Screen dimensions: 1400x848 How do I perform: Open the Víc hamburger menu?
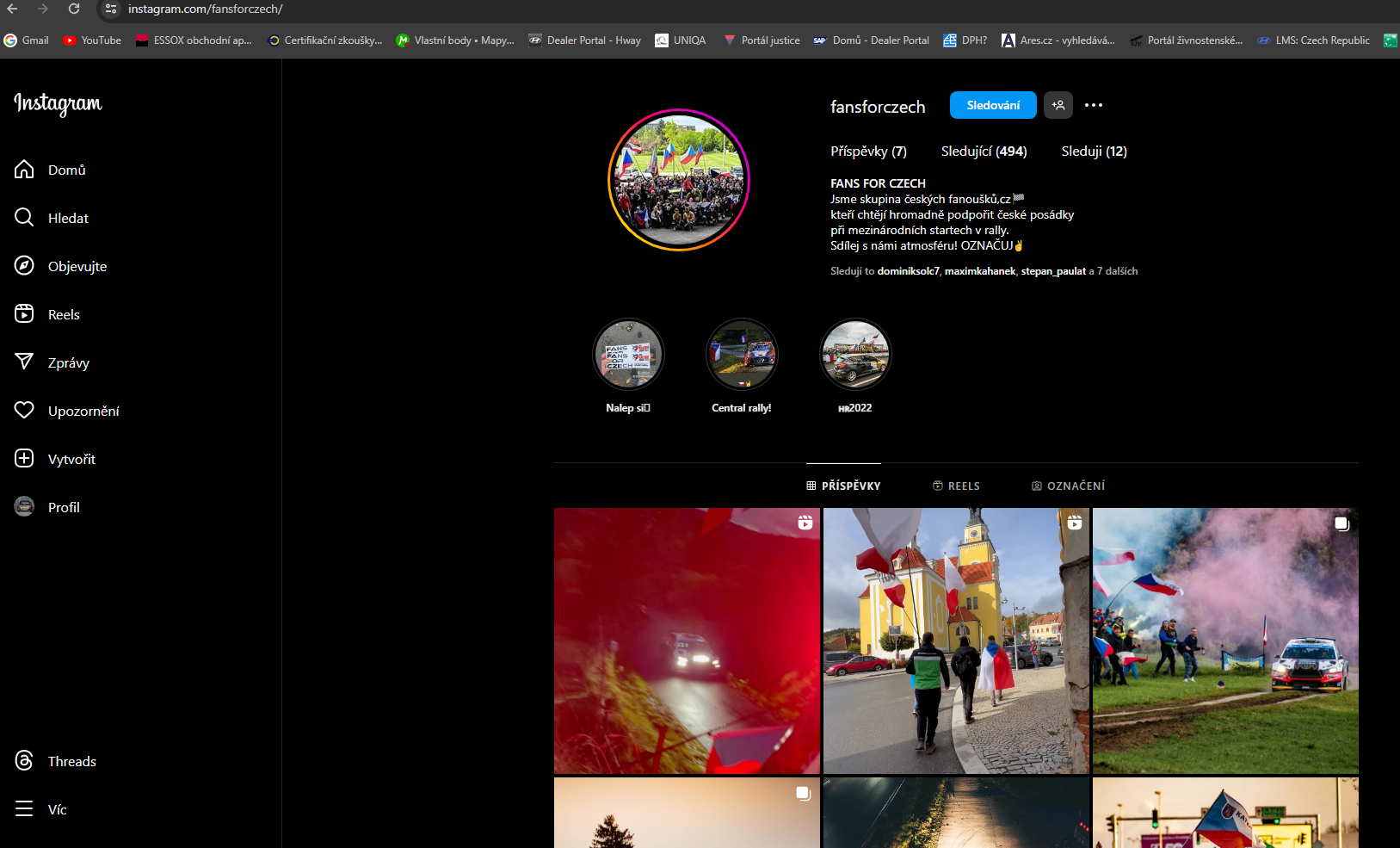click(x=24, y=809)
